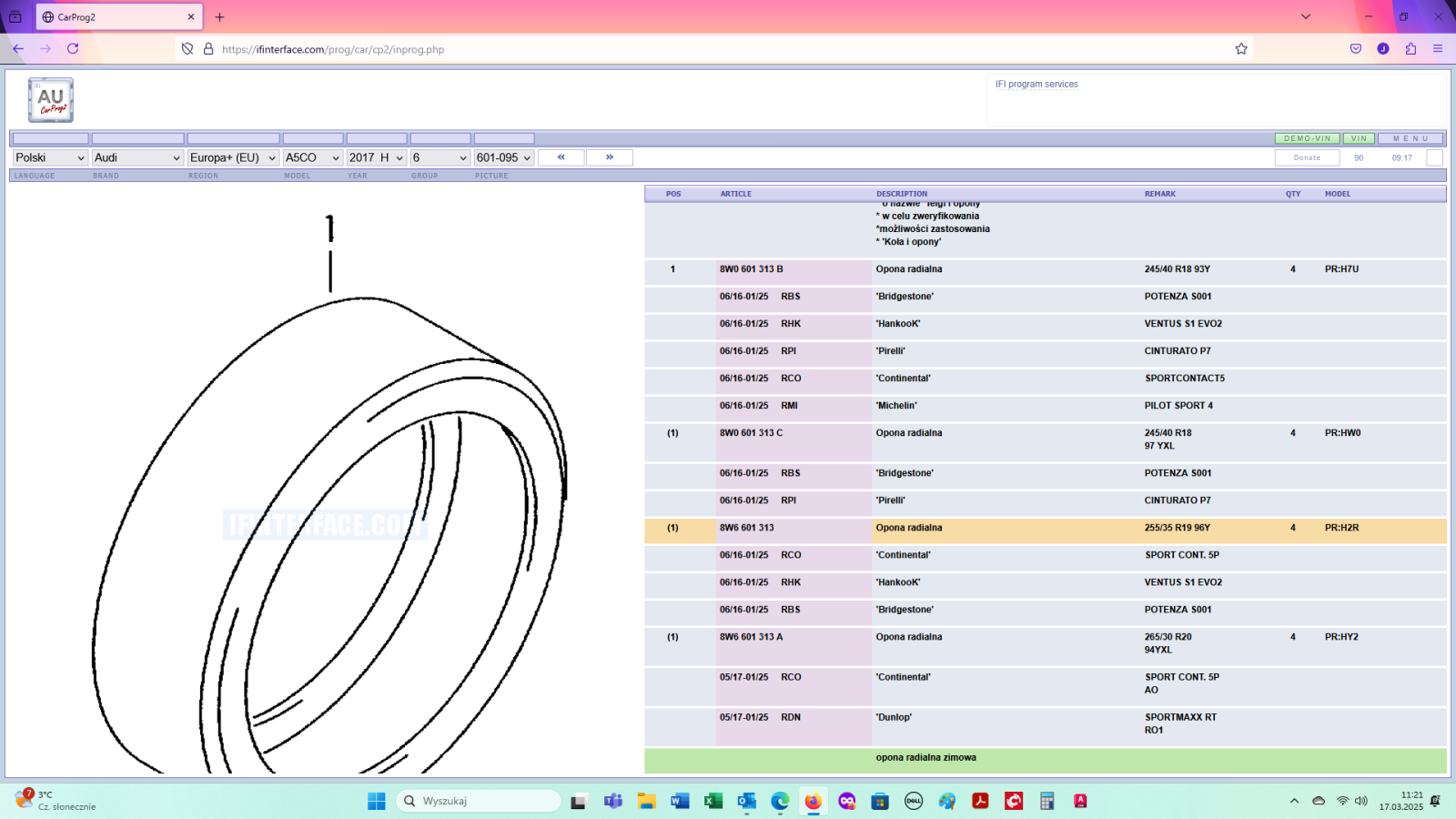Open the 2017 H year dropdown
This screenshot has height=819, width=1456.
click(376, 157)
